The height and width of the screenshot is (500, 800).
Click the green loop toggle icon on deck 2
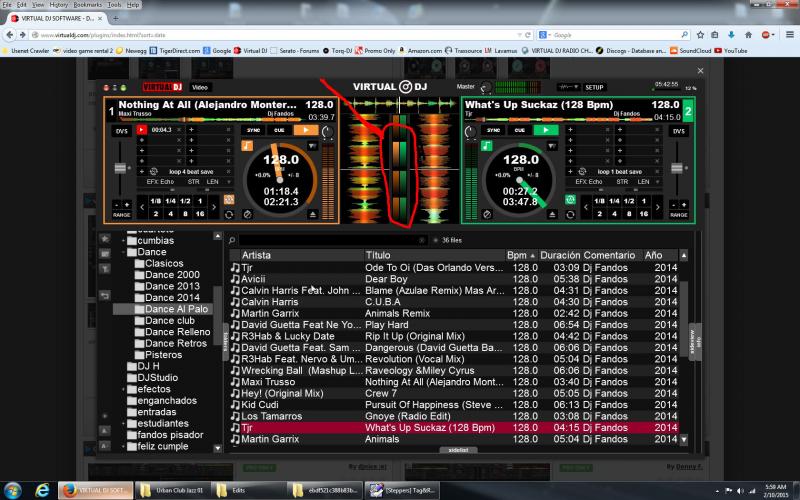click(x=570, y=199)
